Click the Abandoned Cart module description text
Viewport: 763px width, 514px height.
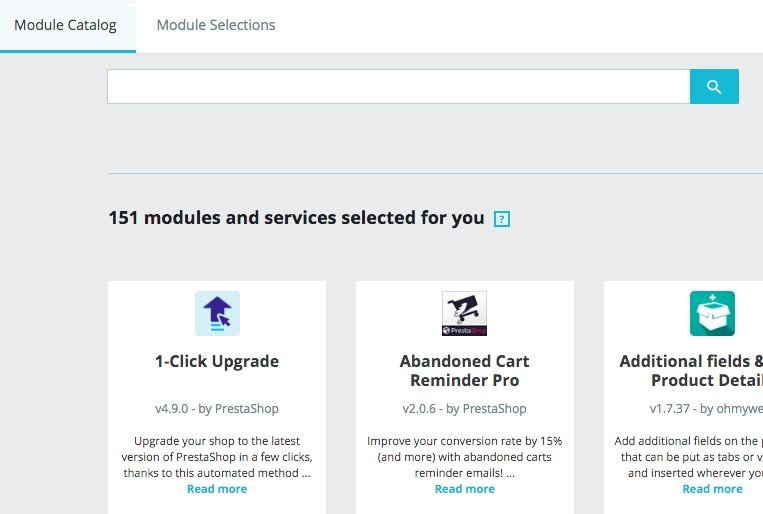tap(464, 456)
